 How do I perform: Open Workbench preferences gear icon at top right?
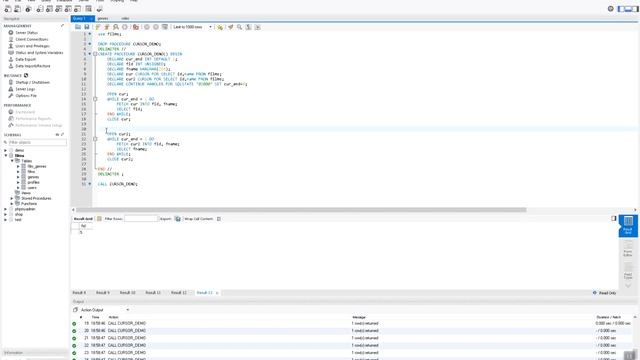(611, 9)
